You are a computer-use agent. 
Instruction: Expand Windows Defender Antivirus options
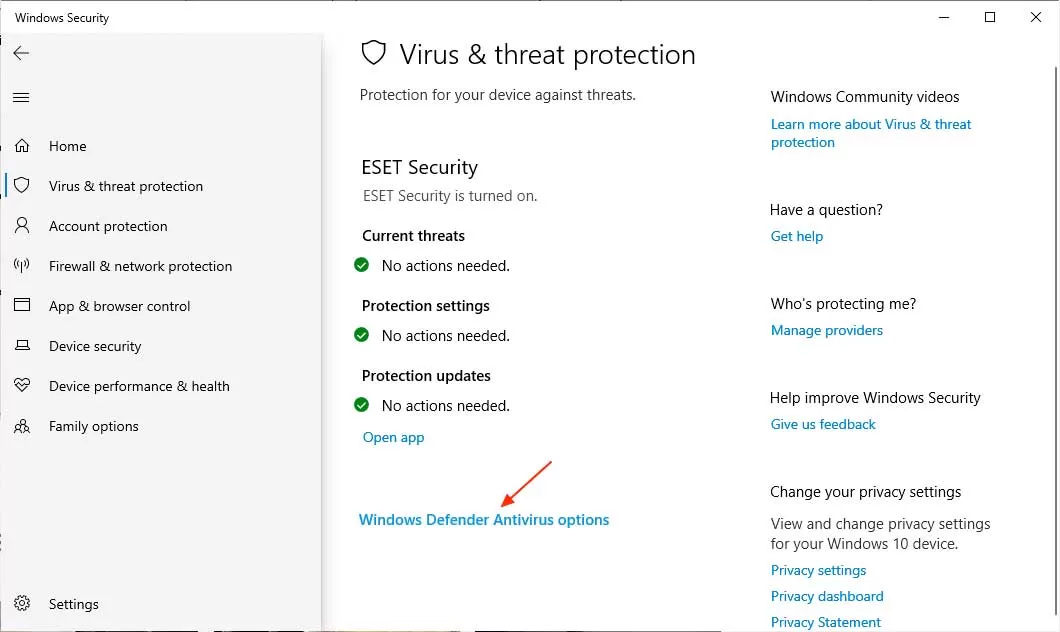483,520
